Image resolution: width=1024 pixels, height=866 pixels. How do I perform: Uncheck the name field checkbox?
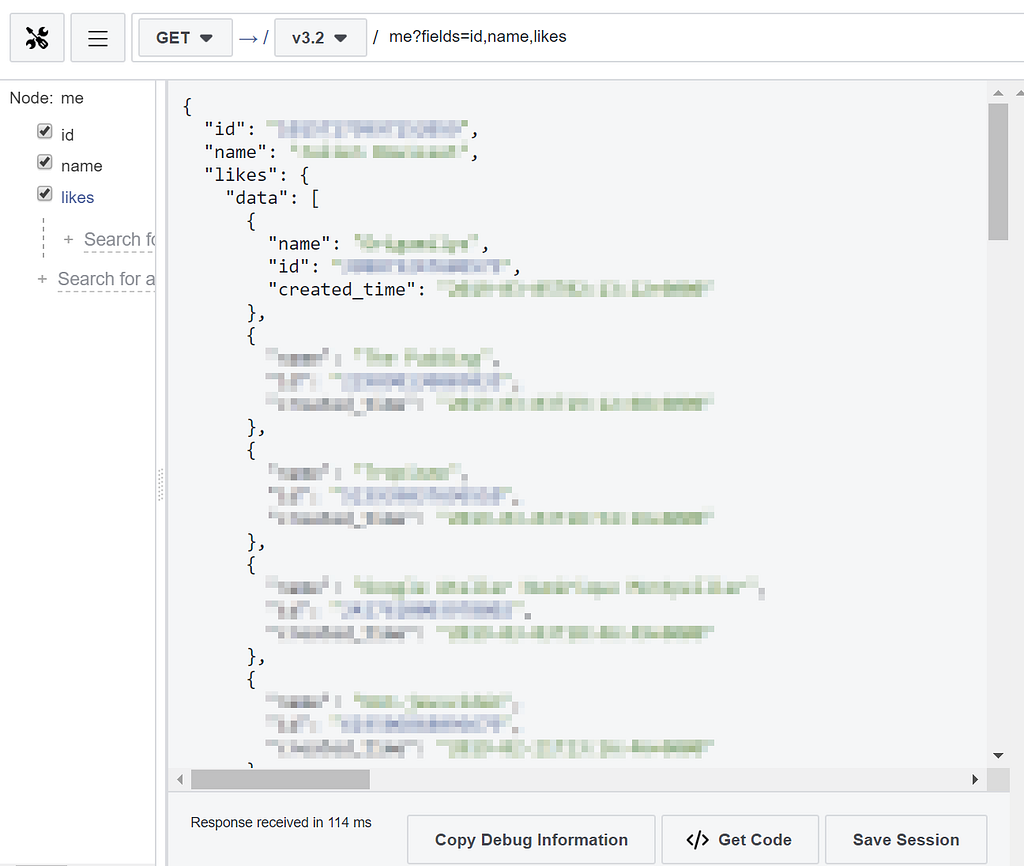pyautogui.click(x=44, y=162)
